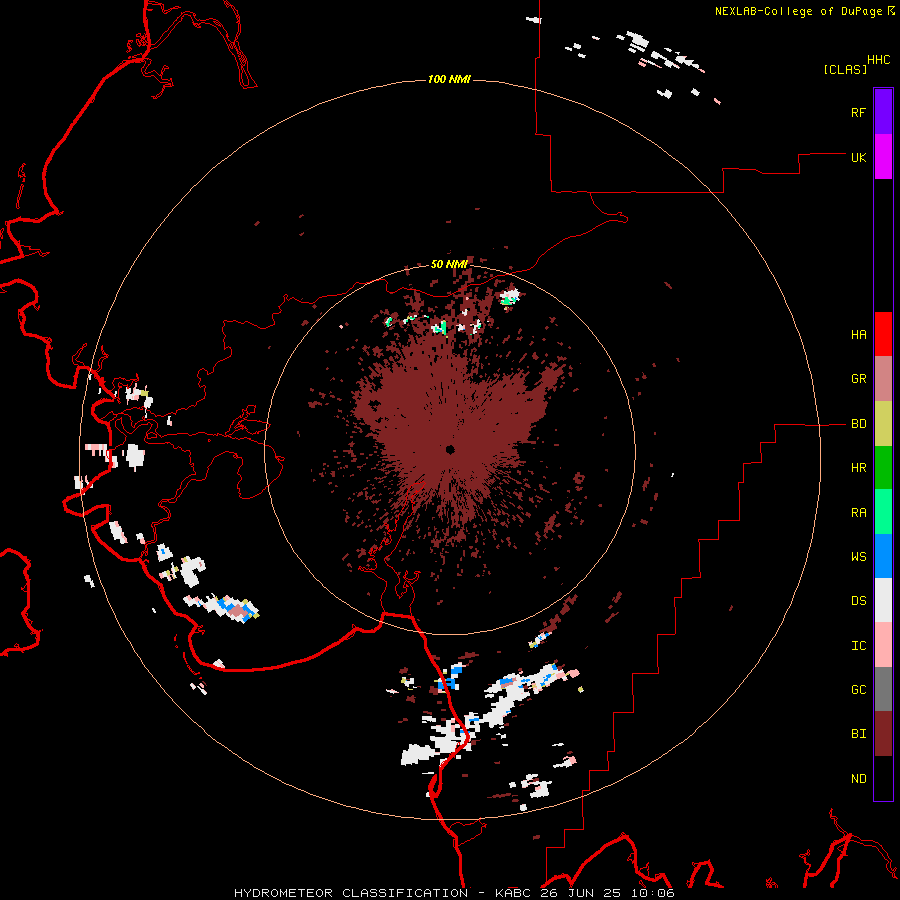
Task: Click the BD yellow legend swatch
Action: (883, 424)
